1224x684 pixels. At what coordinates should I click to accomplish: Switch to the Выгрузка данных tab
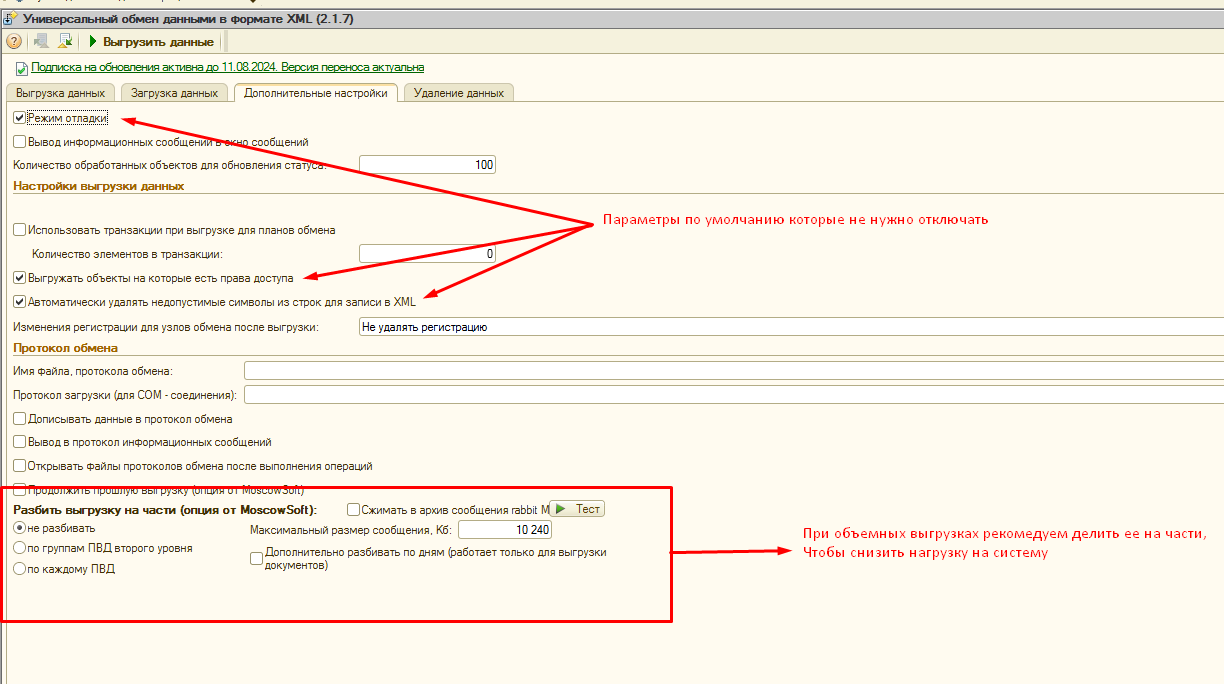(61, 93)
